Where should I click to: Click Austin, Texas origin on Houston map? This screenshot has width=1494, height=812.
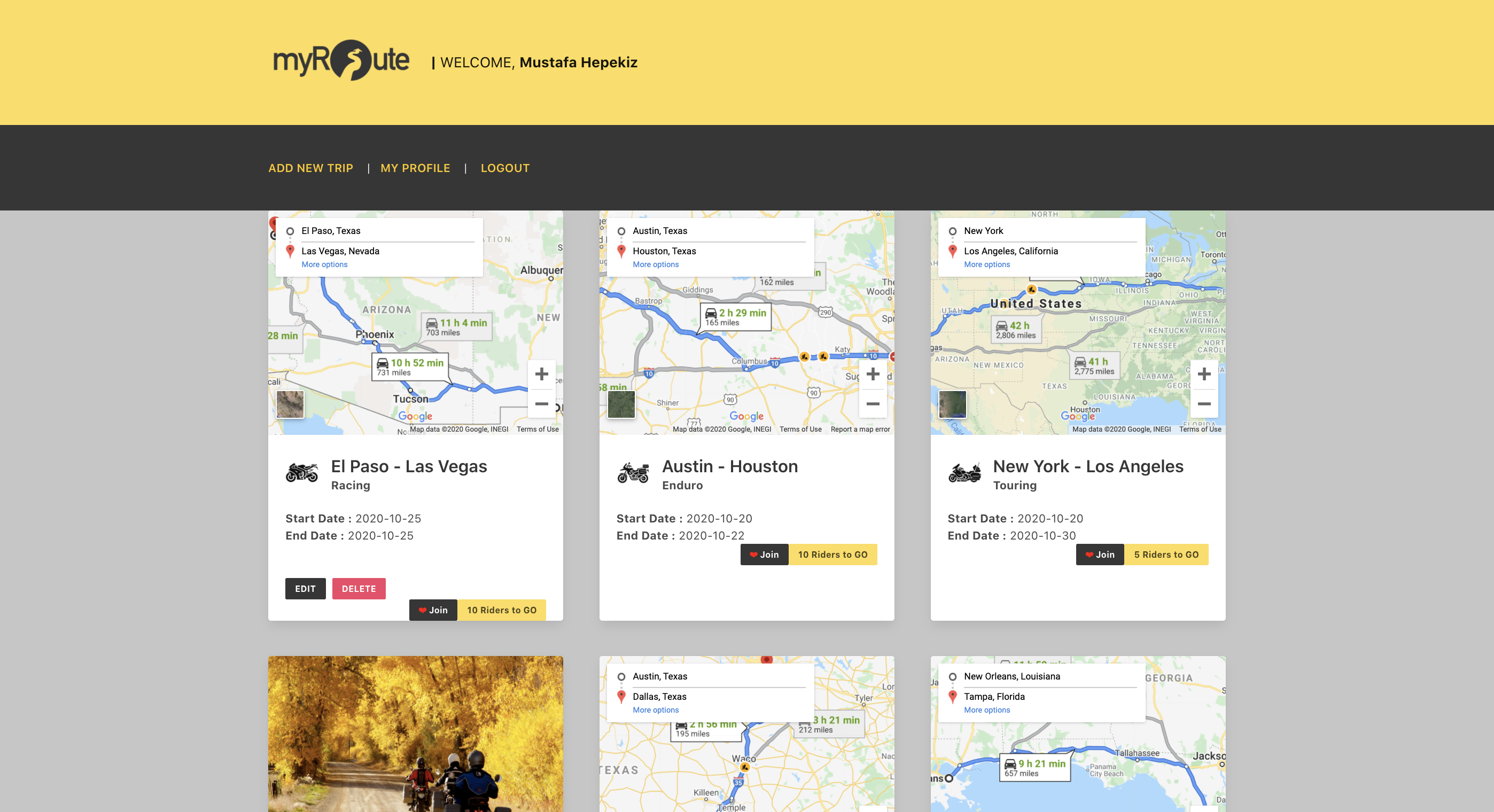coord(660,231)
